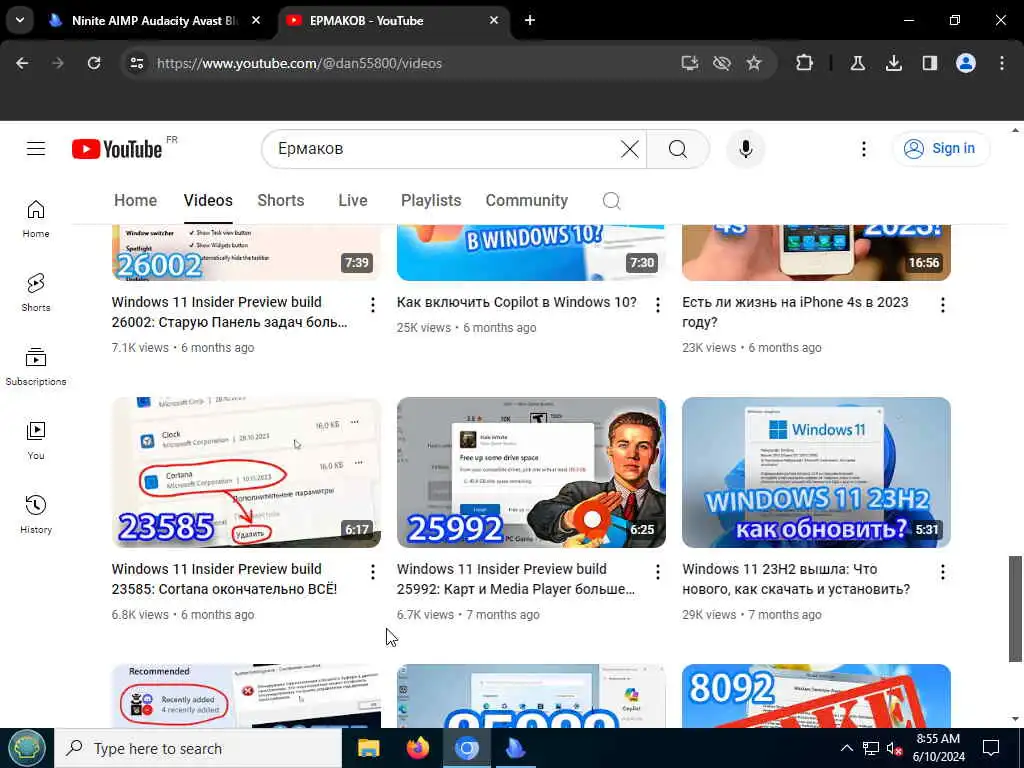Screen dimensions: 1024x768
Task: Open the browser three-dot menu
Action: tap(1002, 63)
